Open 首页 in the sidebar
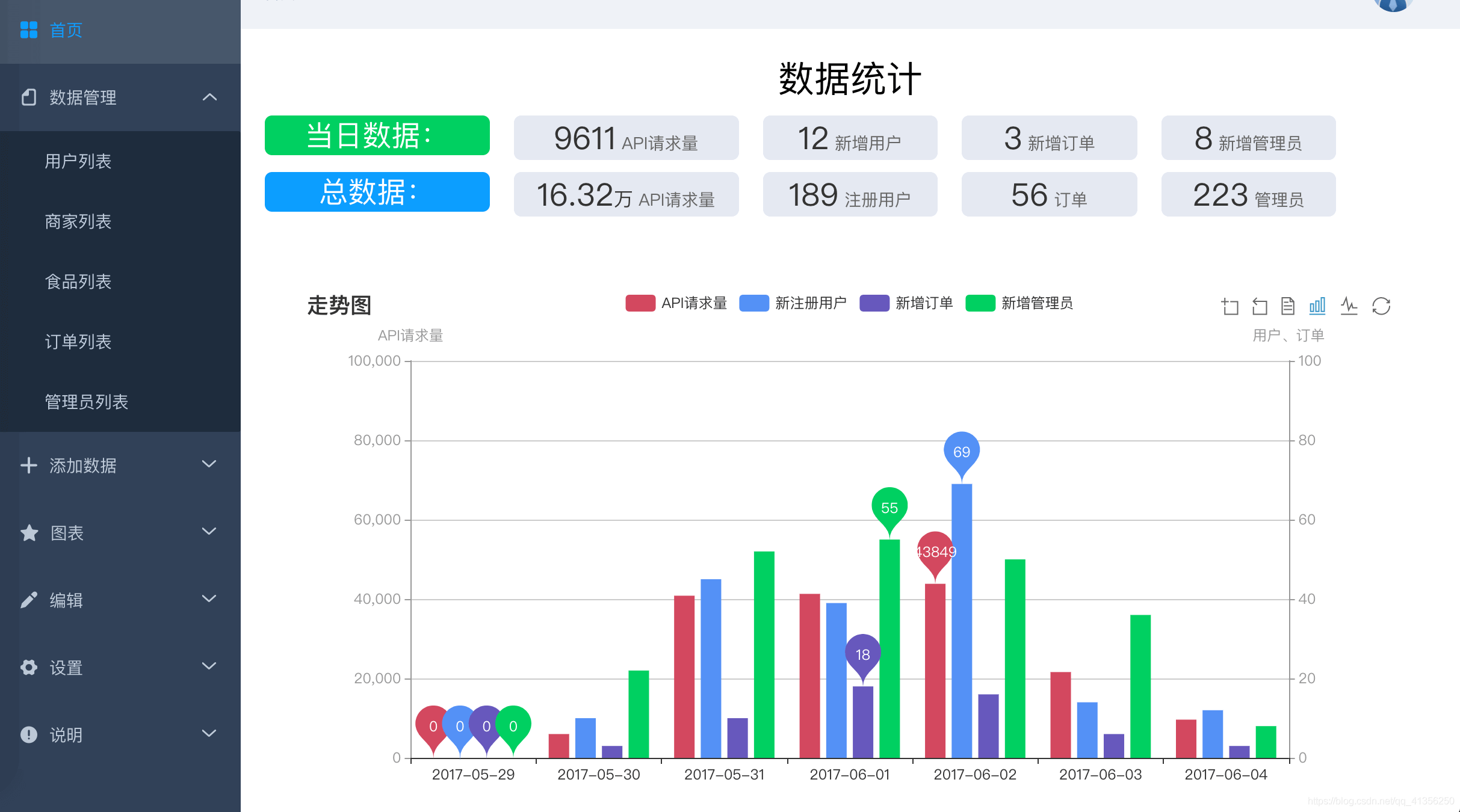The height and width of the screenshot is (812, 1460). click(65, 31)
